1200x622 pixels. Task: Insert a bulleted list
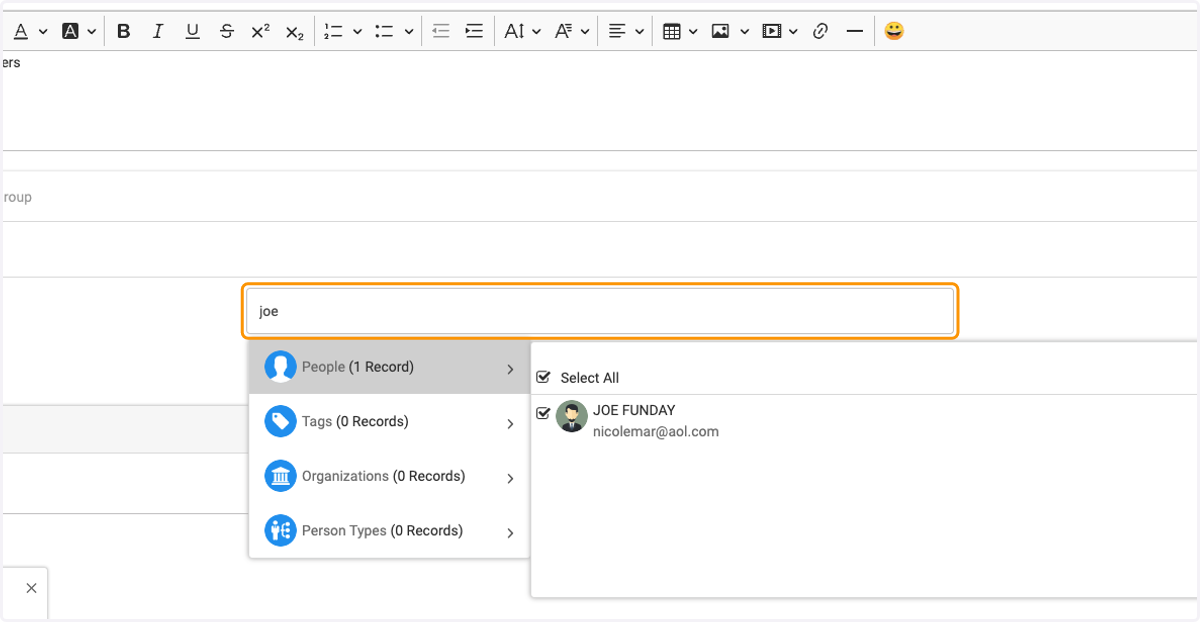384,31
